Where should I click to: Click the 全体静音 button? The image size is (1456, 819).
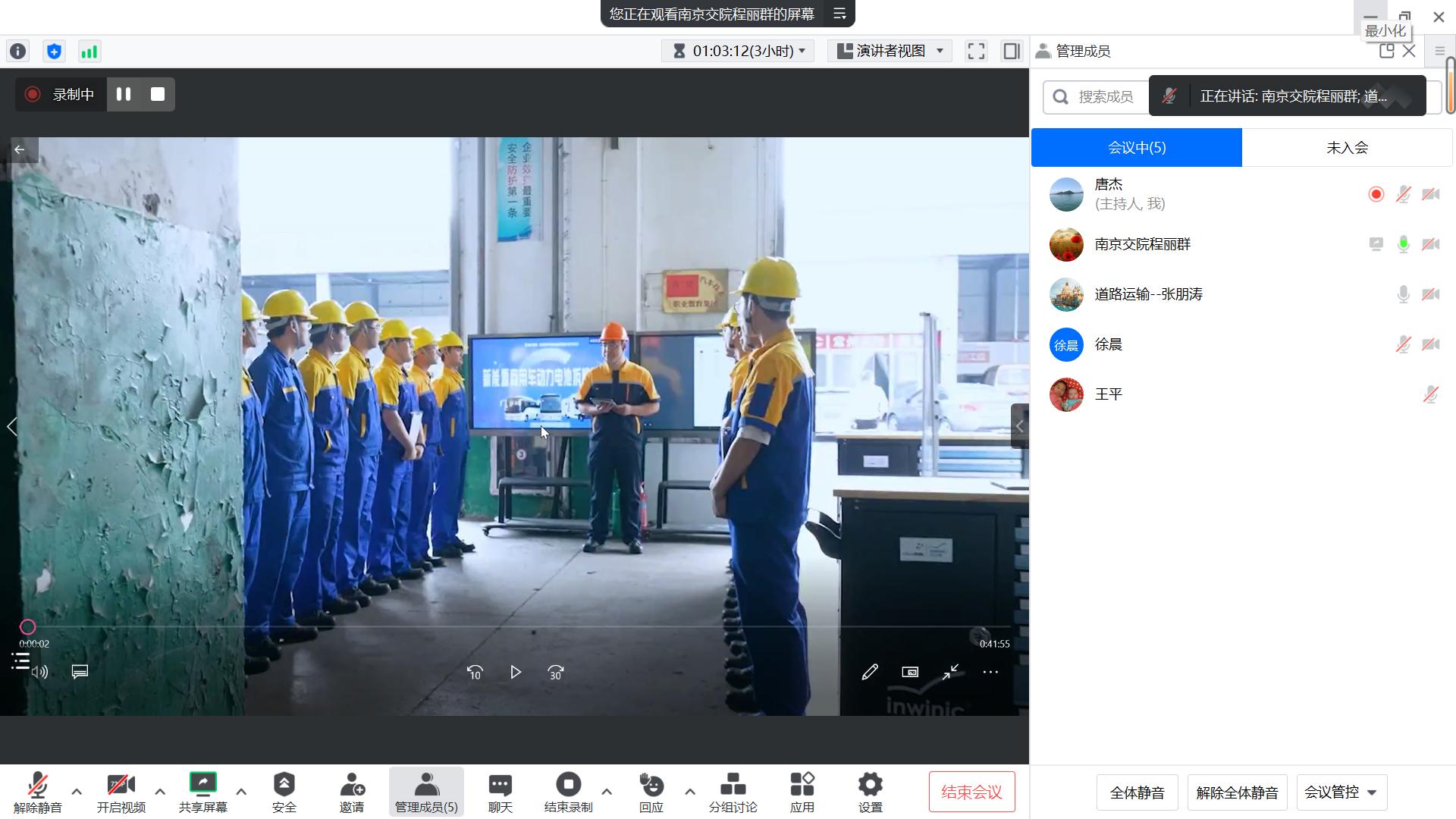pyautogui.click(x=1136, y=792)
